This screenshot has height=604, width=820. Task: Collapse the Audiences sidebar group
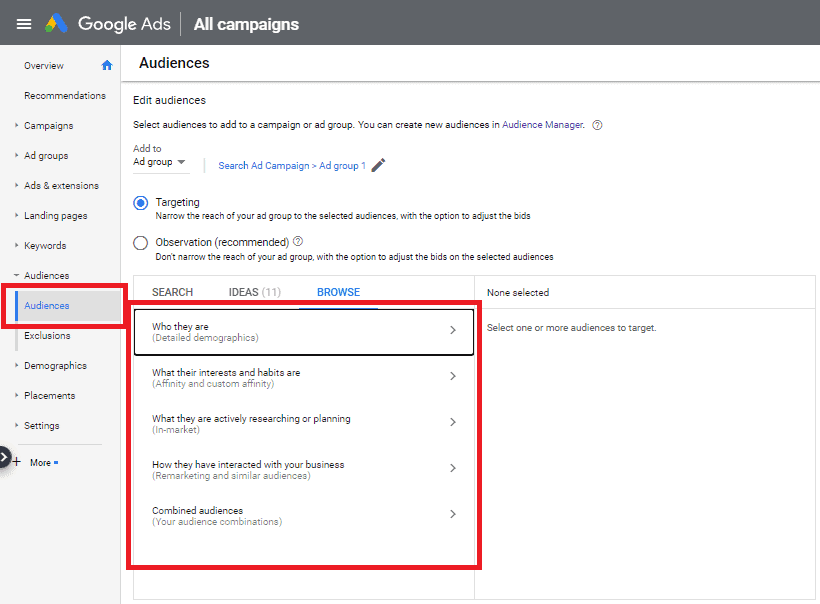coord(16,275)
